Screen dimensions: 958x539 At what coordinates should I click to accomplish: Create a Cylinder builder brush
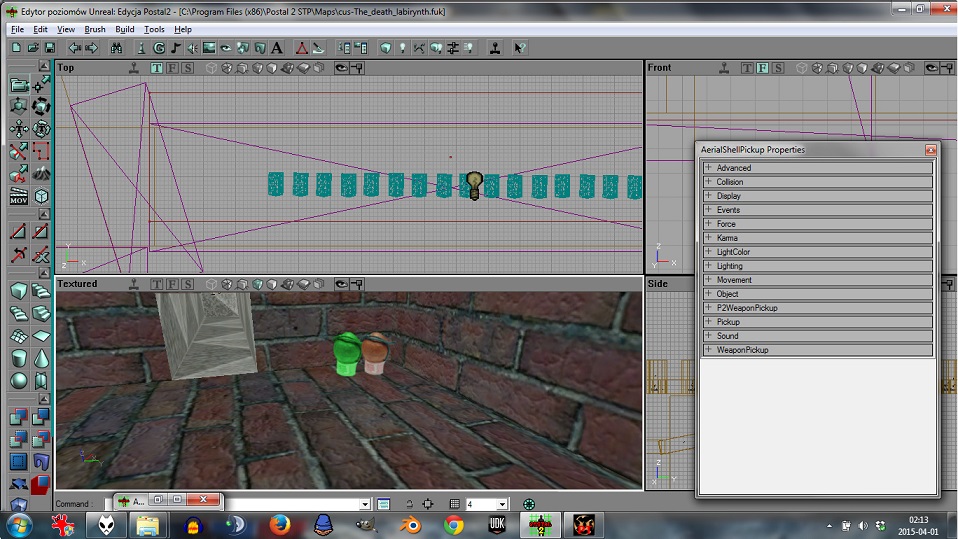click(x=19, y=358)
